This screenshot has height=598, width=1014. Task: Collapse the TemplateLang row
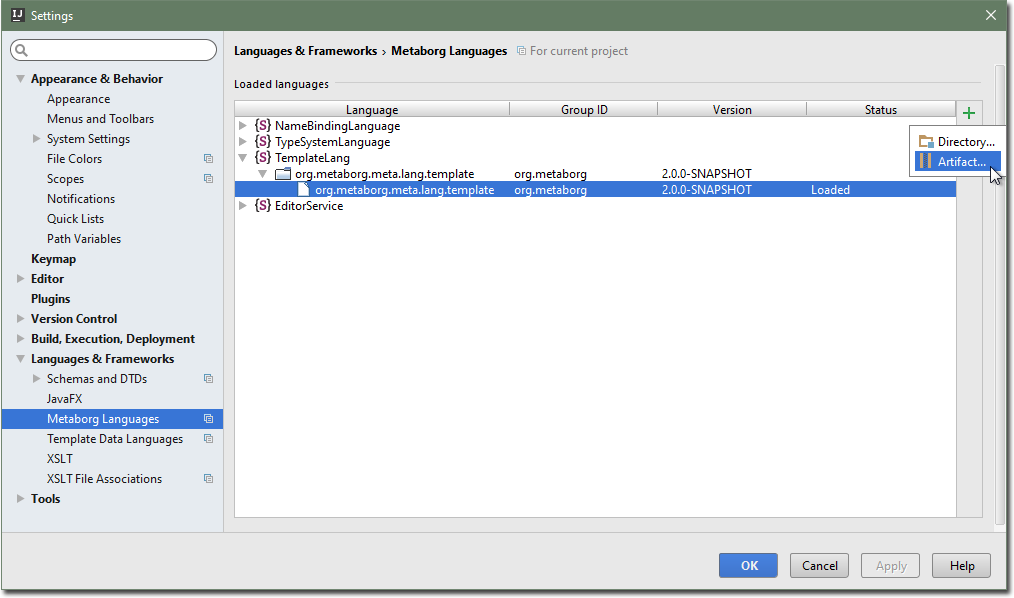(243, 158)
